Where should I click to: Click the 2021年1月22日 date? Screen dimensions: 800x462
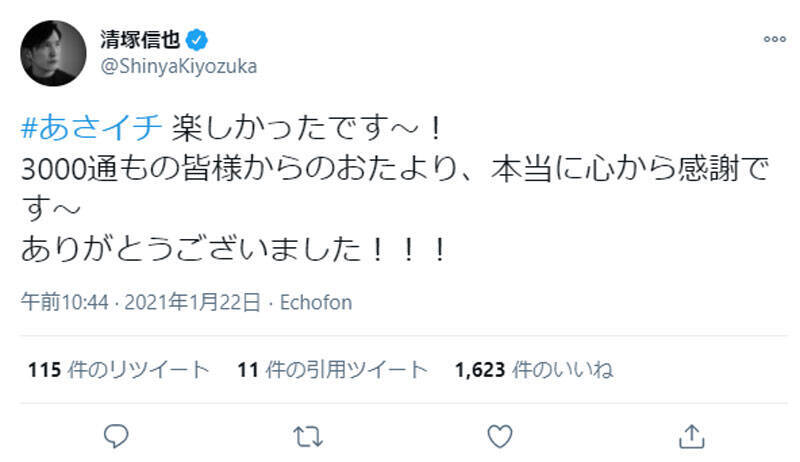tap(191, 302)
